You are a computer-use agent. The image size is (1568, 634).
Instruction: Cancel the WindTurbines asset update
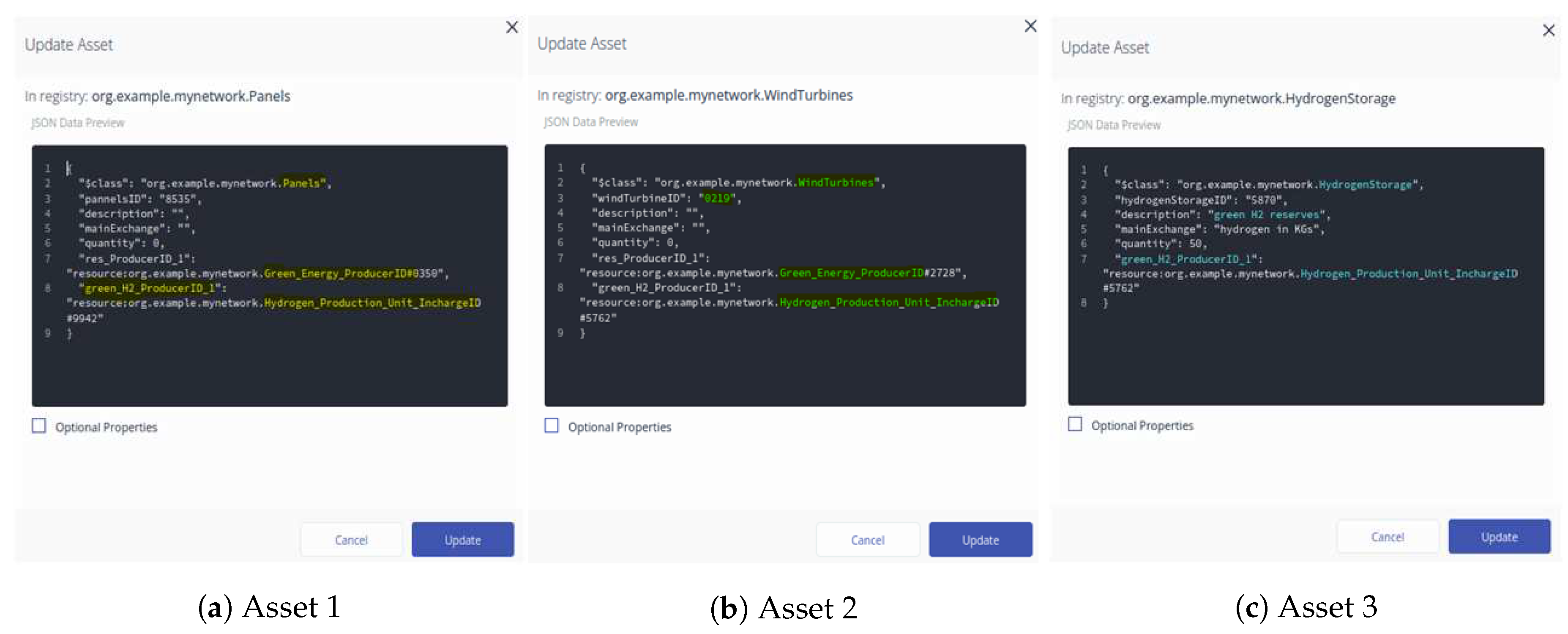pos(868,539)
